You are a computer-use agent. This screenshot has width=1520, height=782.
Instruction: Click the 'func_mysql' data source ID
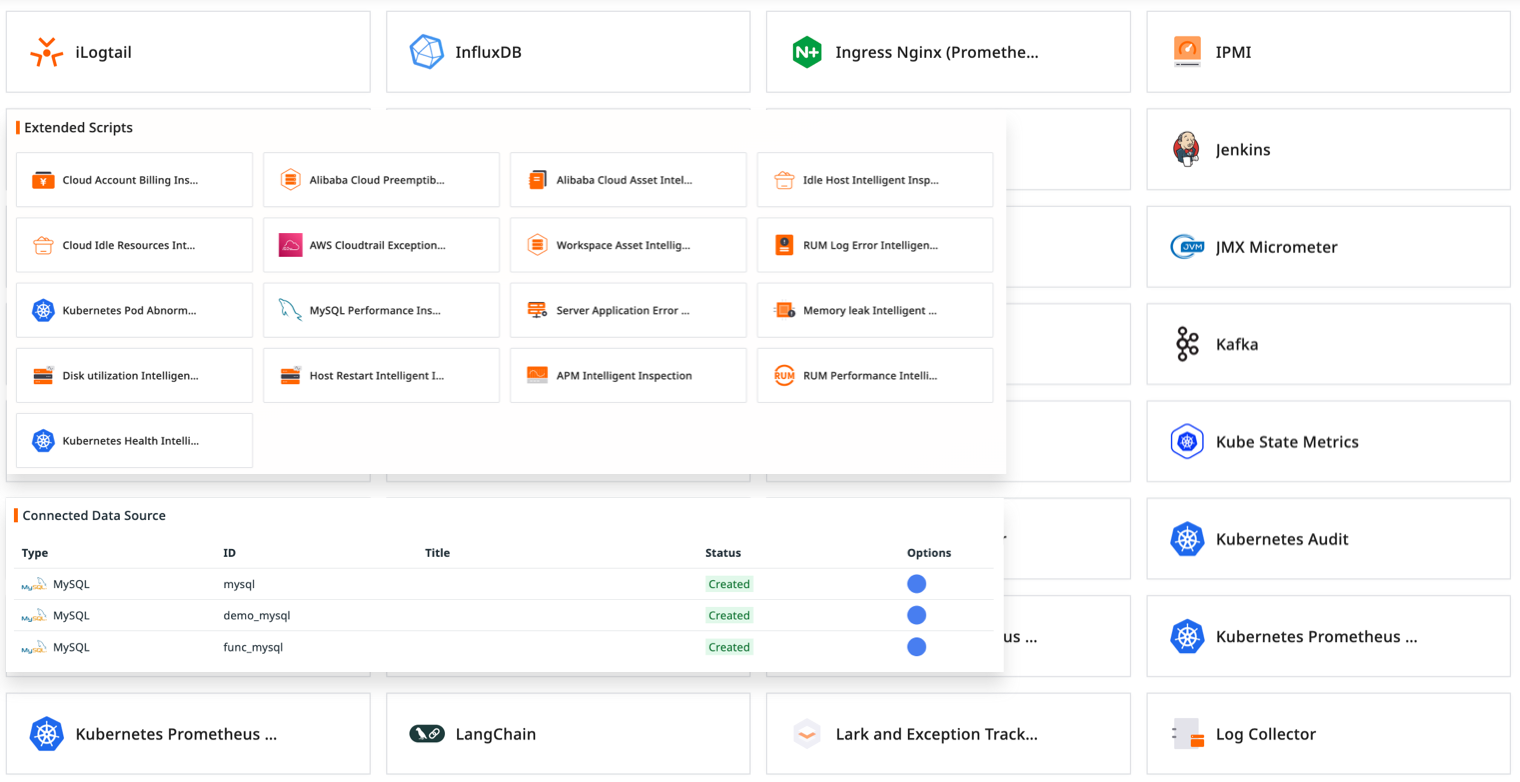click(x=253, y=647)
